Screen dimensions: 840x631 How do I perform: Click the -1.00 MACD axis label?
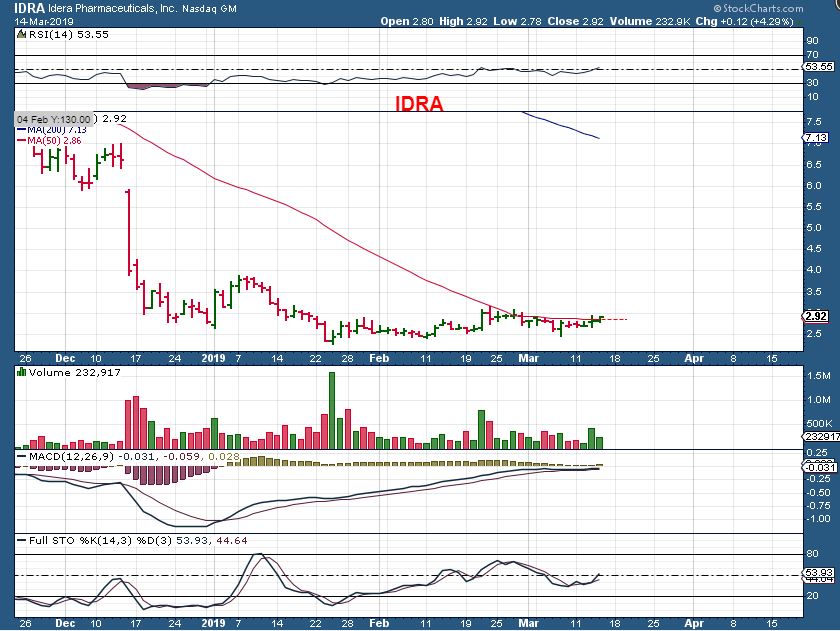pyautogui.click(x=818, y=519)
